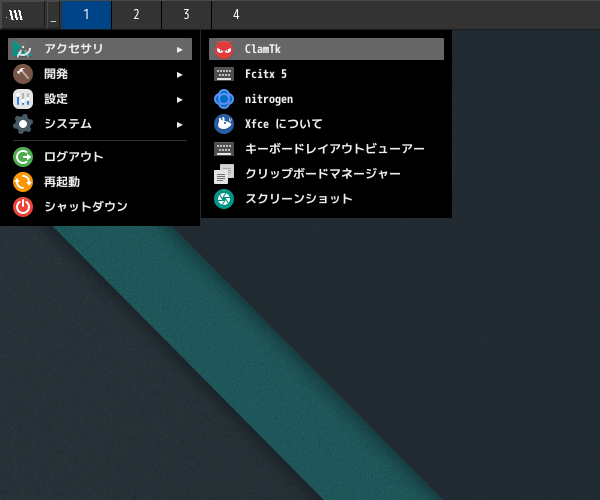600x500 pixels.
Task: Choose シャットダウン from the menu
Action: click(x=100, y=207)
